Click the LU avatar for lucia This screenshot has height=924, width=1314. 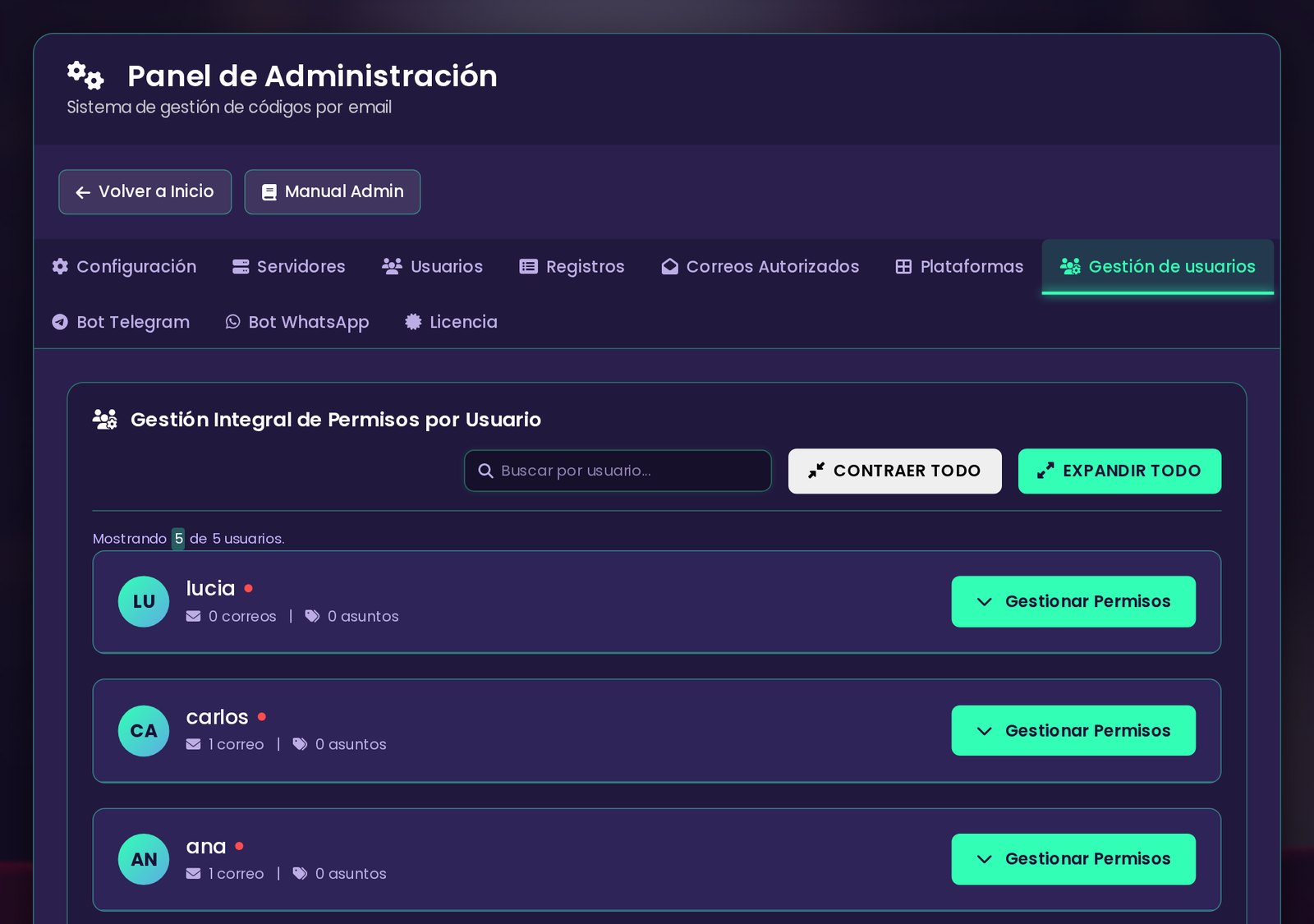(144, 601)
